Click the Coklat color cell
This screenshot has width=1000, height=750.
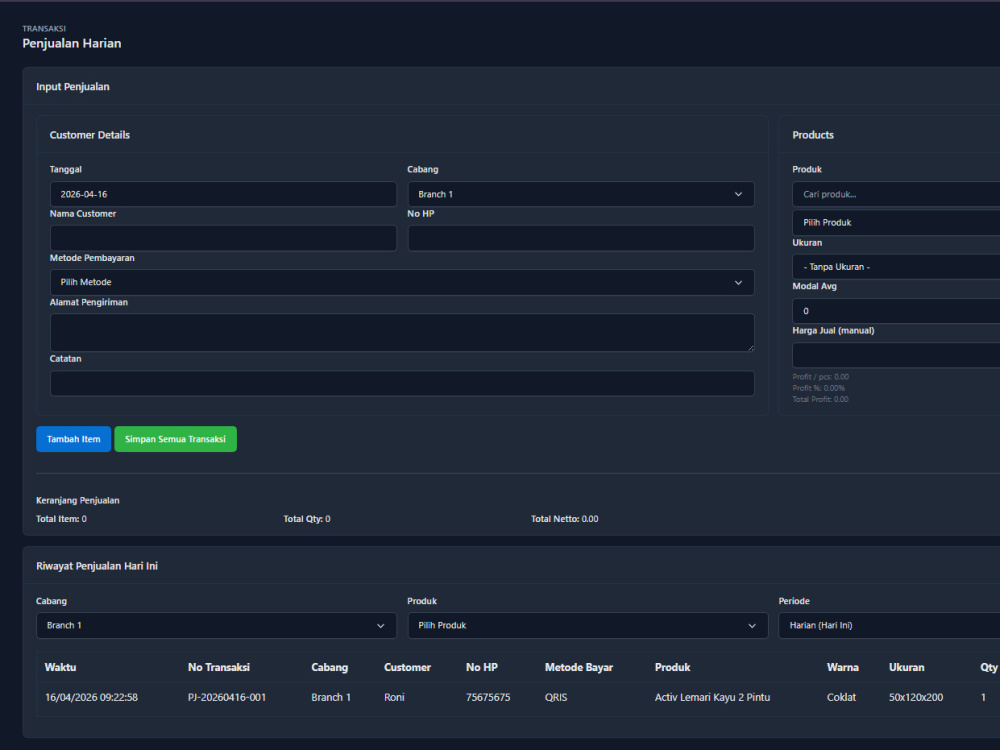[x=841, y=697]
